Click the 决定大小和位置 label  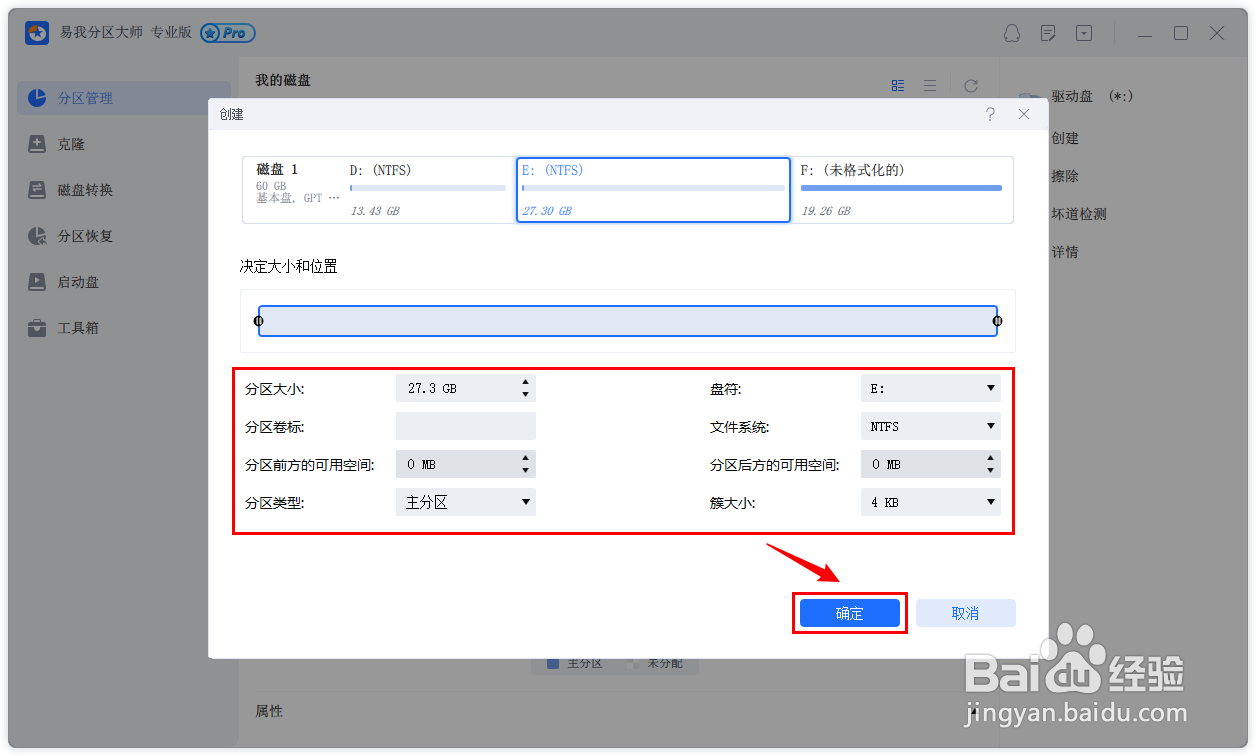(288, 267)
